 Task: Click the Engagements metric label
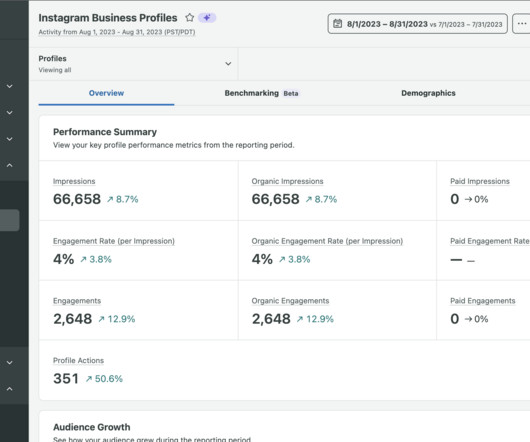point(77,301)
